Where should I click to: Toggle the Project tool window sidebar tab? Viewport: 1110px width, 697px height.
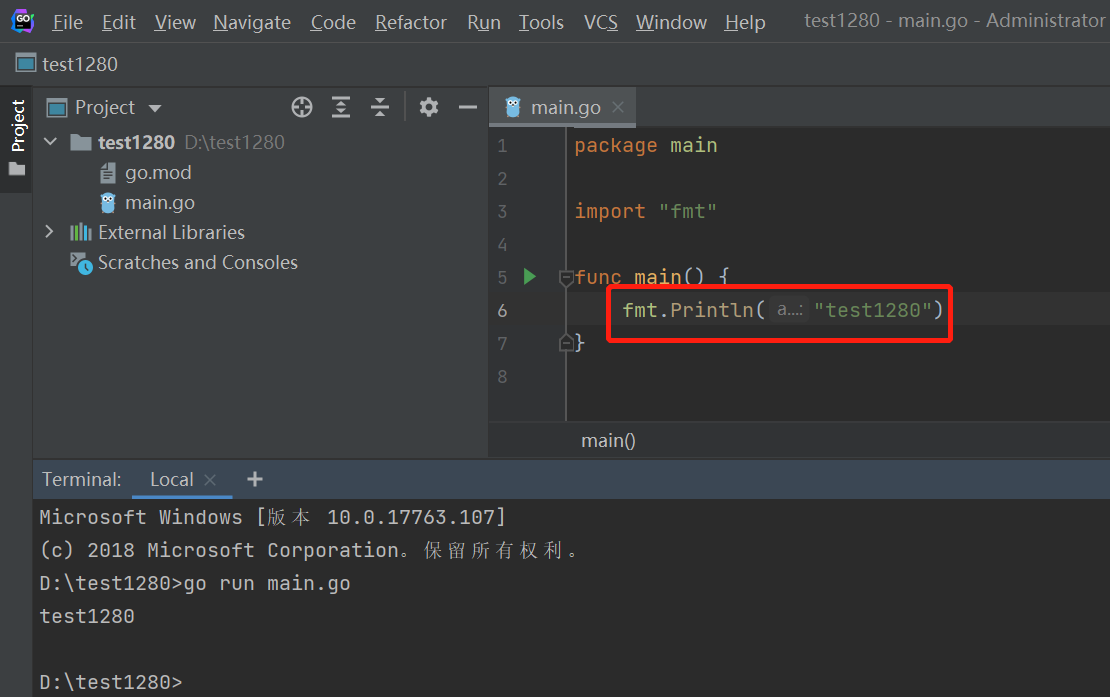coord(18,125)
